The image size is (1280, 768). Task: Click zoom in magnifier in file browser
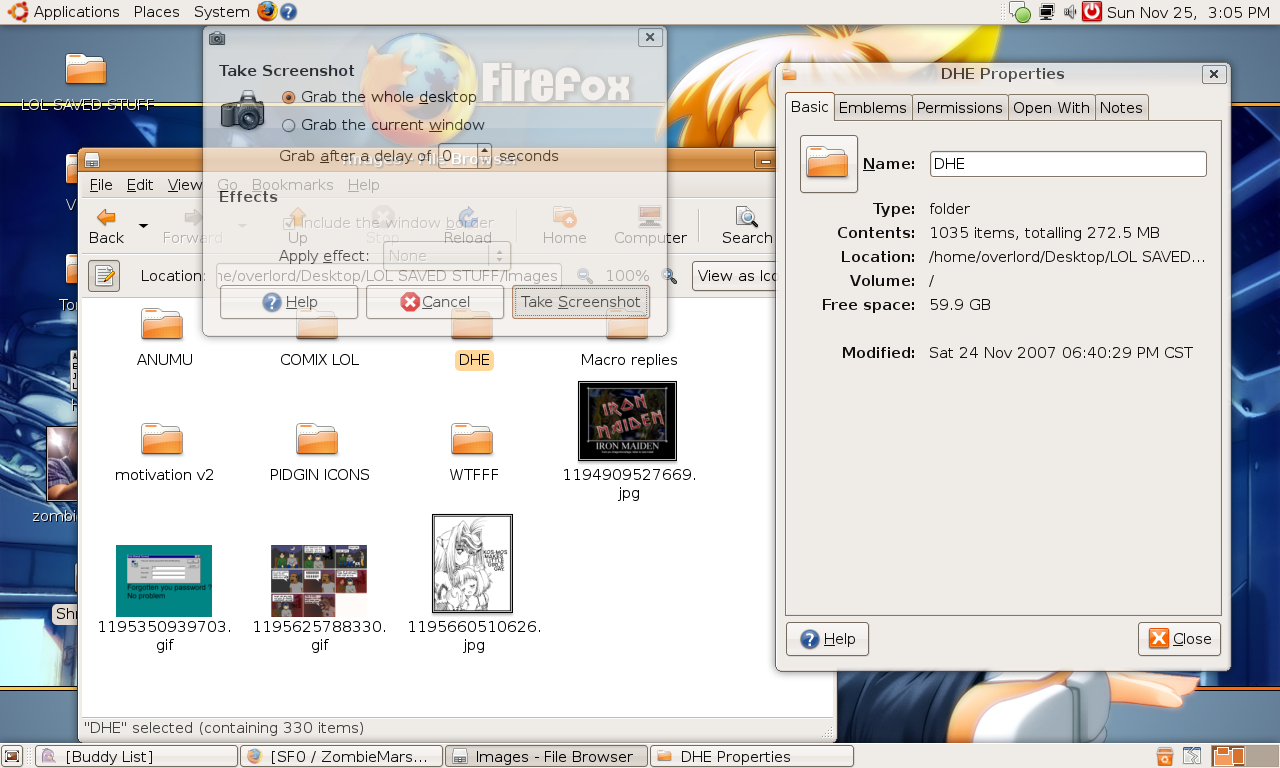point(670,276)
